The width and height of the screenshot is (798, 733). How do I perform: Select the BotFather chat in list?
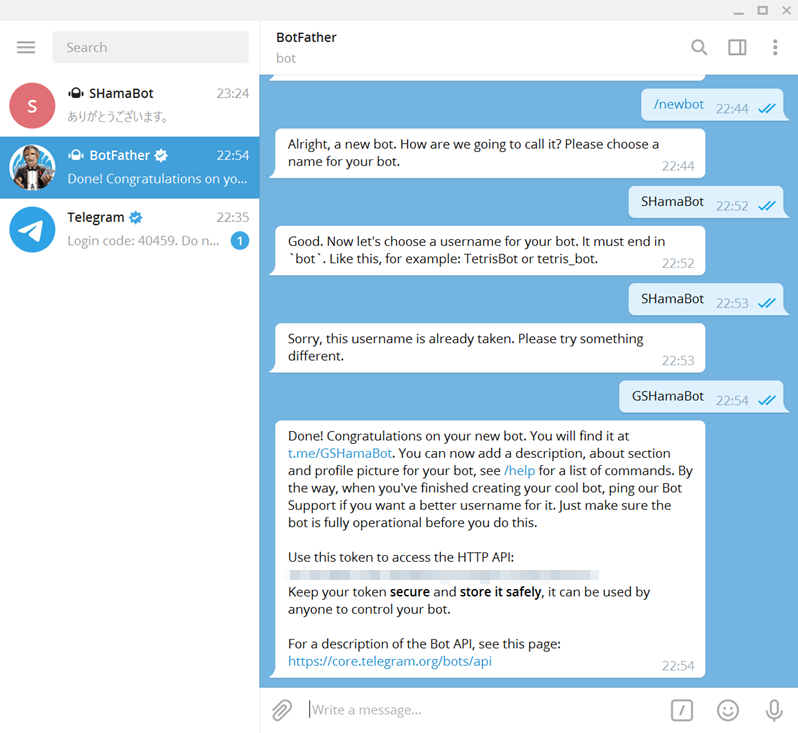(x=150, y=167)
